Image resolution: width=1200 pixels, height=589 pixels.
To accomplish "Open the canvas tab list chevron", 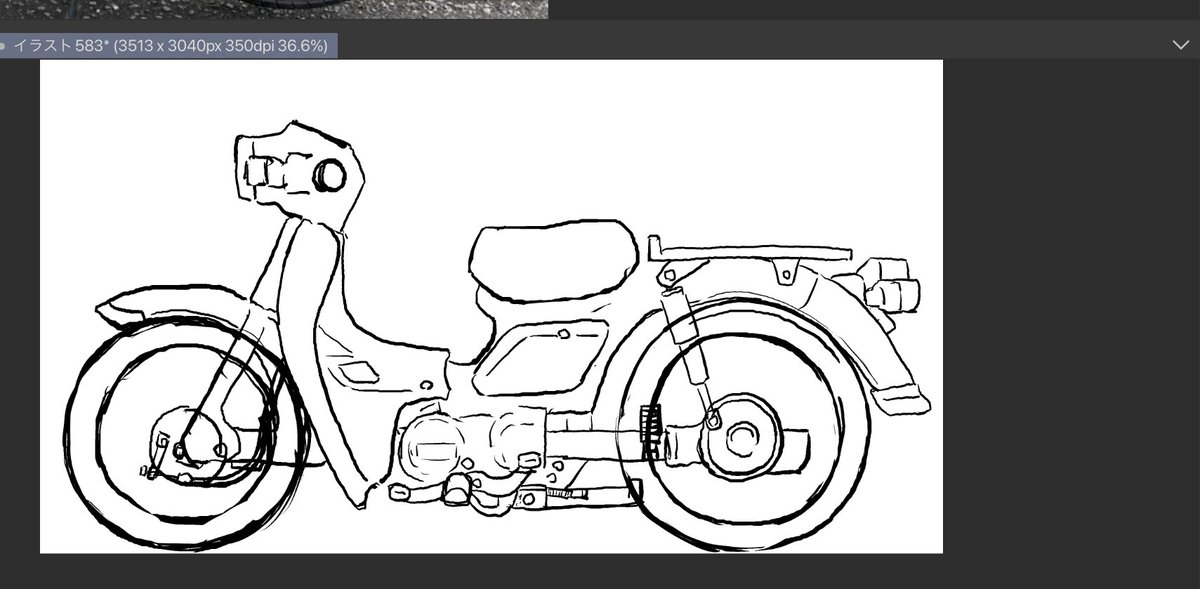I will (x=1180, y=46).
